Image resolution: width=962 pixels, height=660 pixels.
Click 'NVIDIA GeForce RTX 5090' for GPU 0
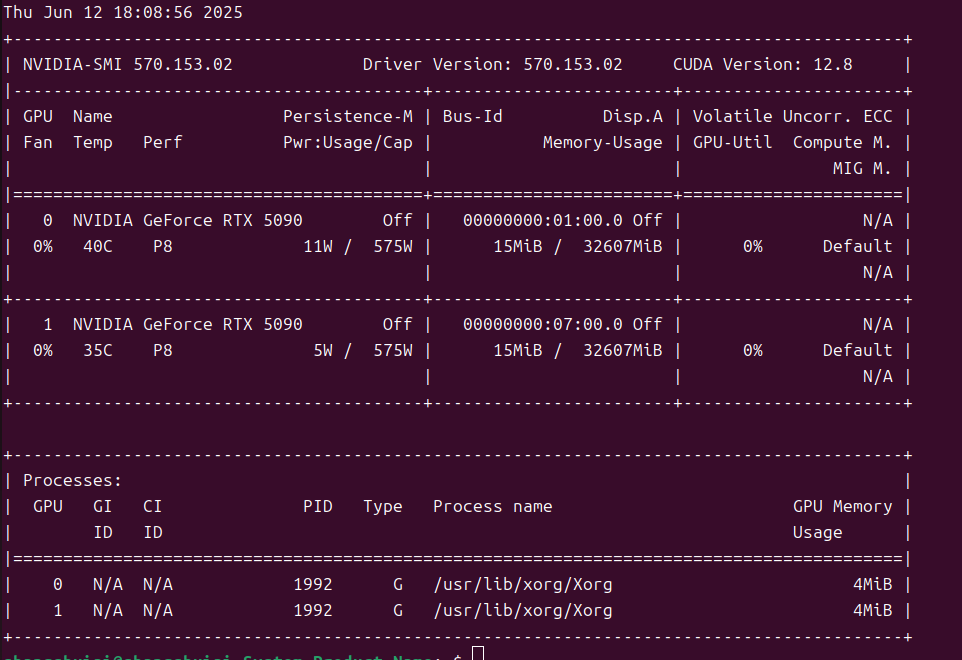tap(188, 220)
